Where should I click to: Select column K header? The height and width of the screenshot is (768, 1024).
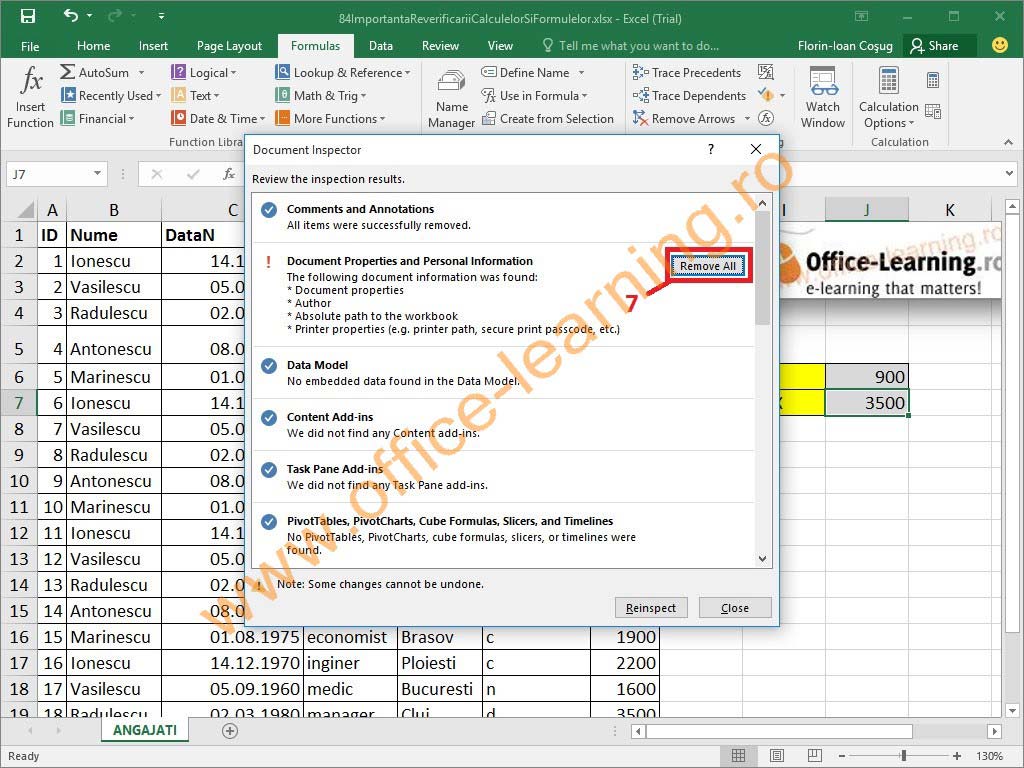point(950,210)
